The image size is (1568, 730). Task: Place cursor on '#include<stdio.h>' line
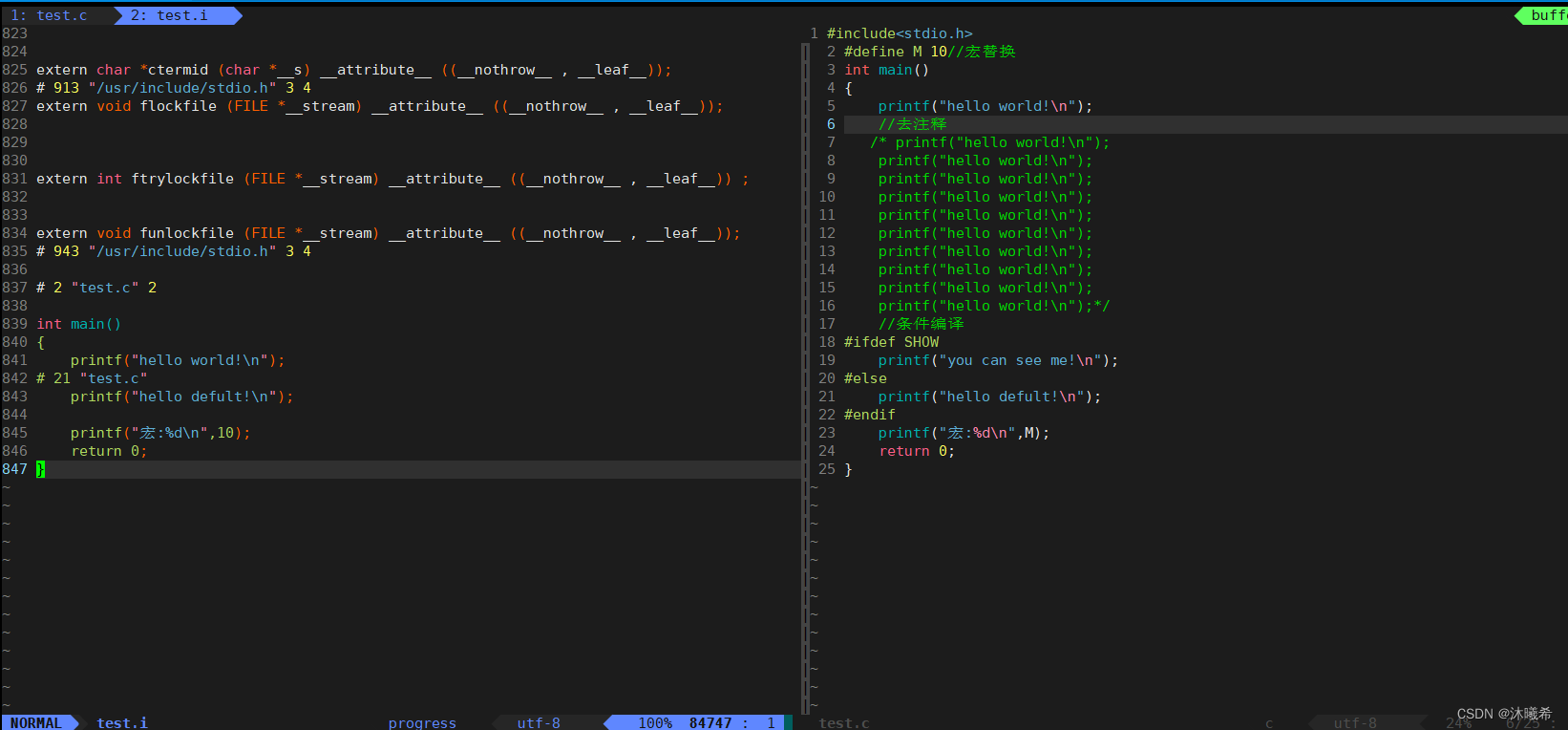pos(900,33)
